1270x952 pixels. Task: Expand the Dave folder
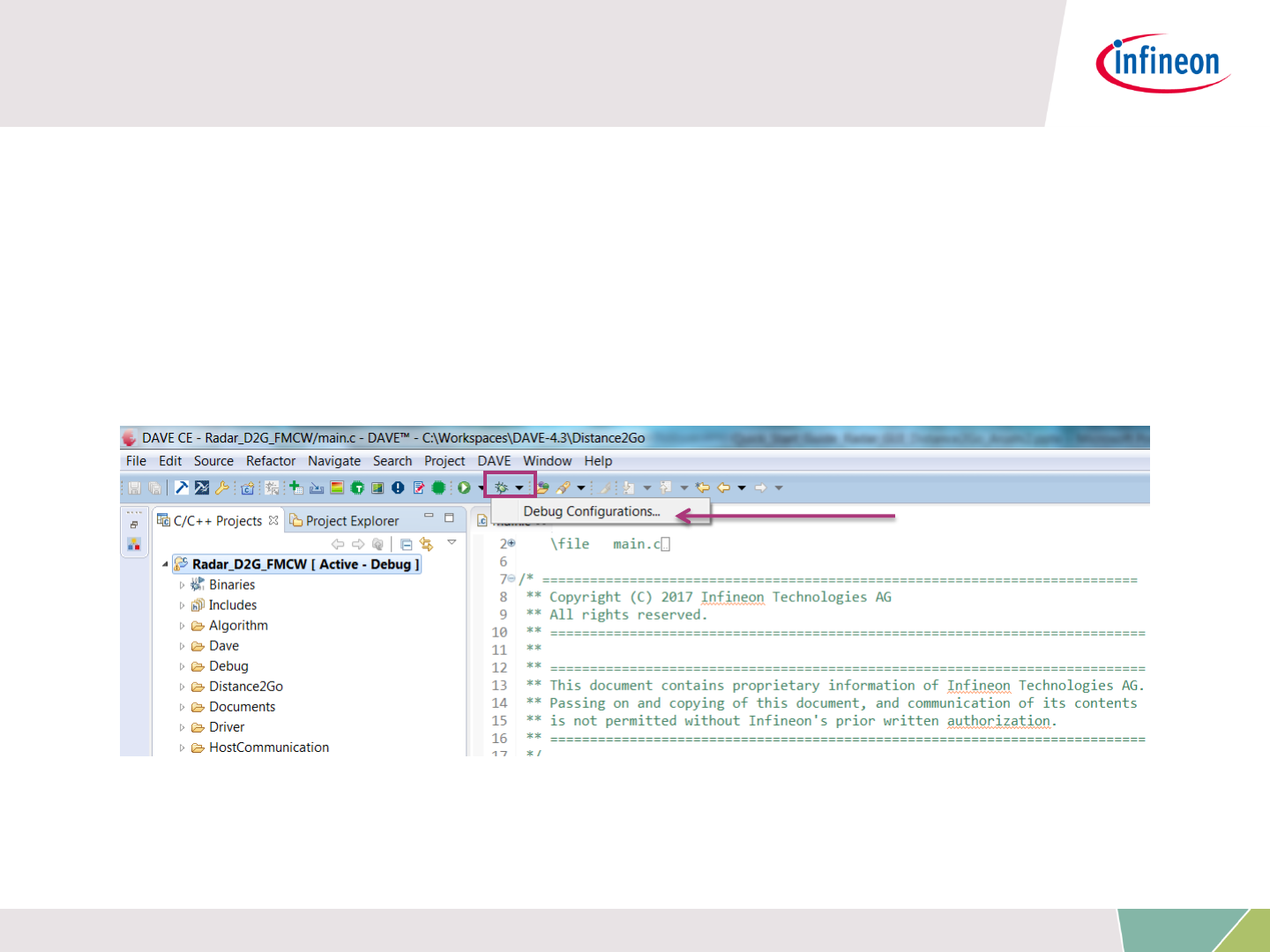183,646
